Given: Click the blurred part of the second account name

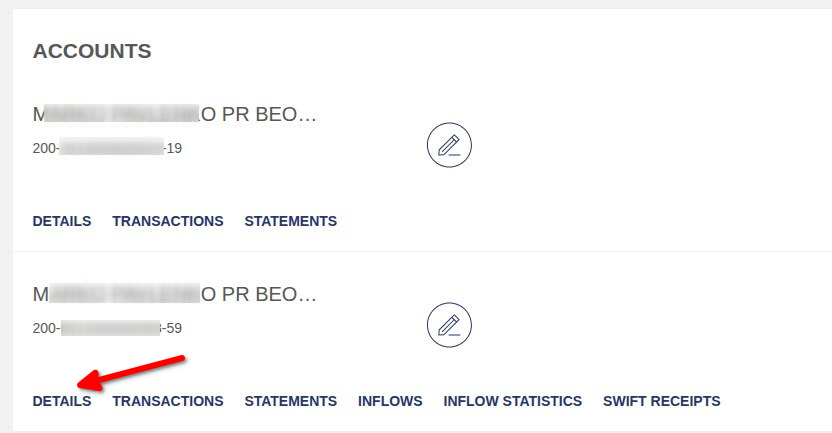Looking at the screenshot, I should [x=123, y=295].
